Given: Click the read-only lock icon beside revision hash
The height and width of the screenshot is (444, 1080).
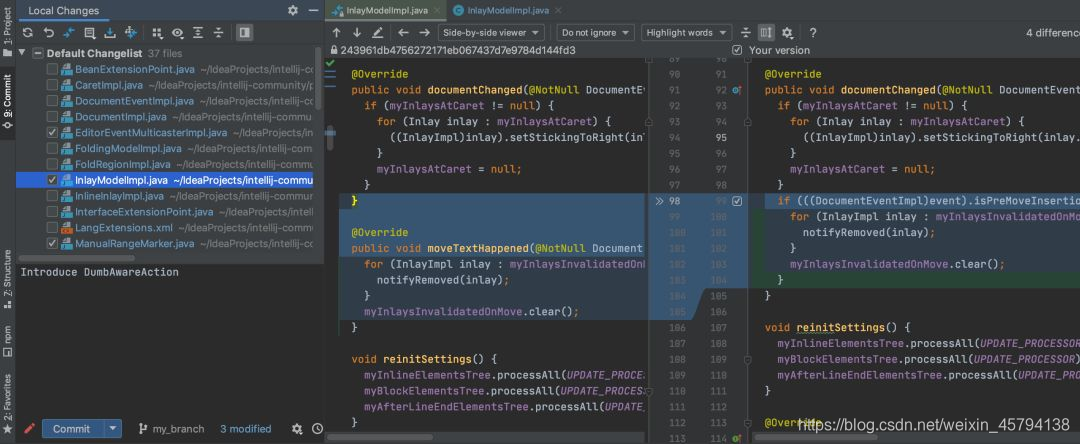Looking at the screenshot, I should coord(334,50).
